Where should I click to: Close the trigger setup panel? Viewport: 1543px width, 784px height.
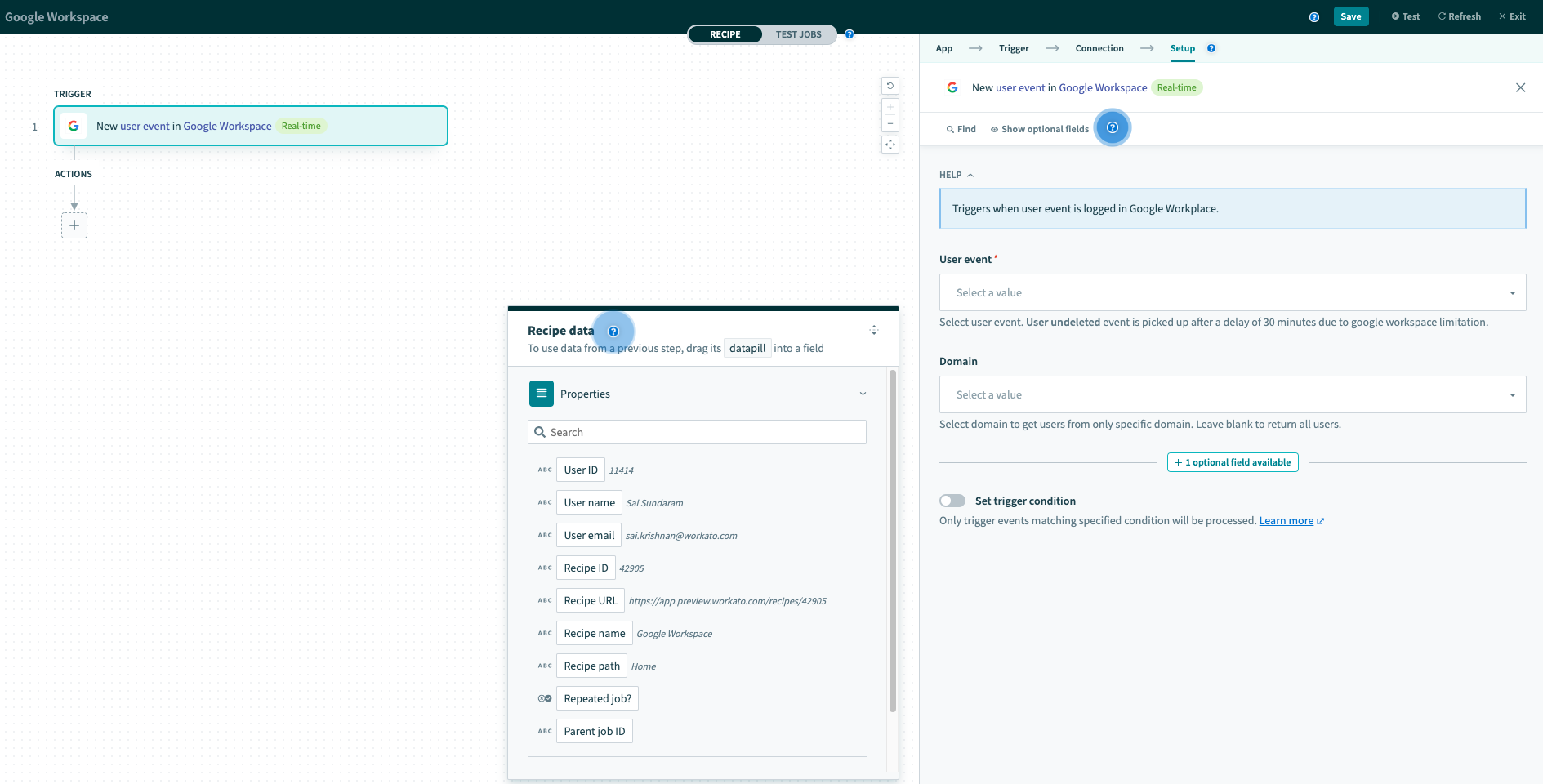pos(1520,87)
